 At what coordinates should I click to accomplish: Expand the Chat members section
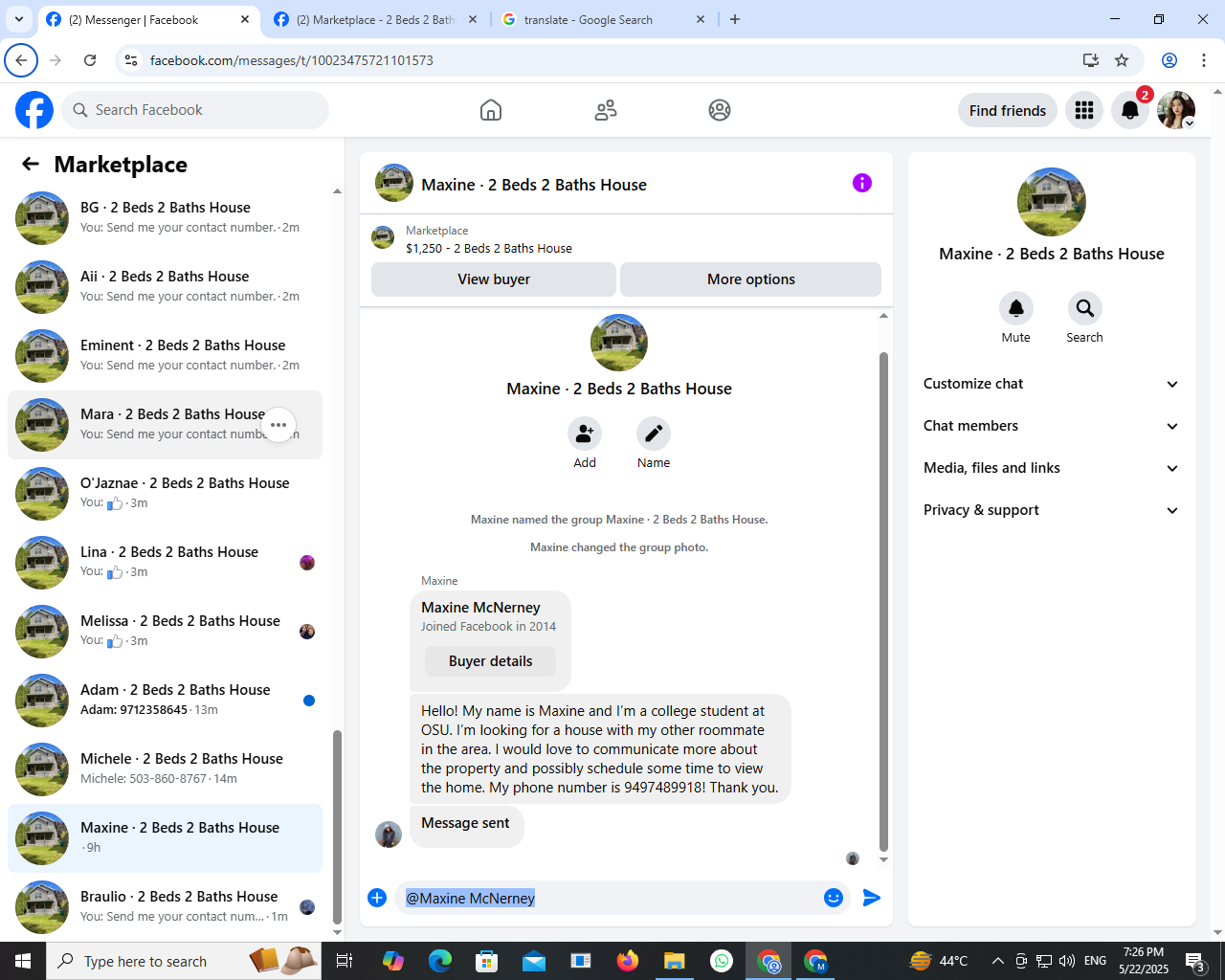point(1051,426)
